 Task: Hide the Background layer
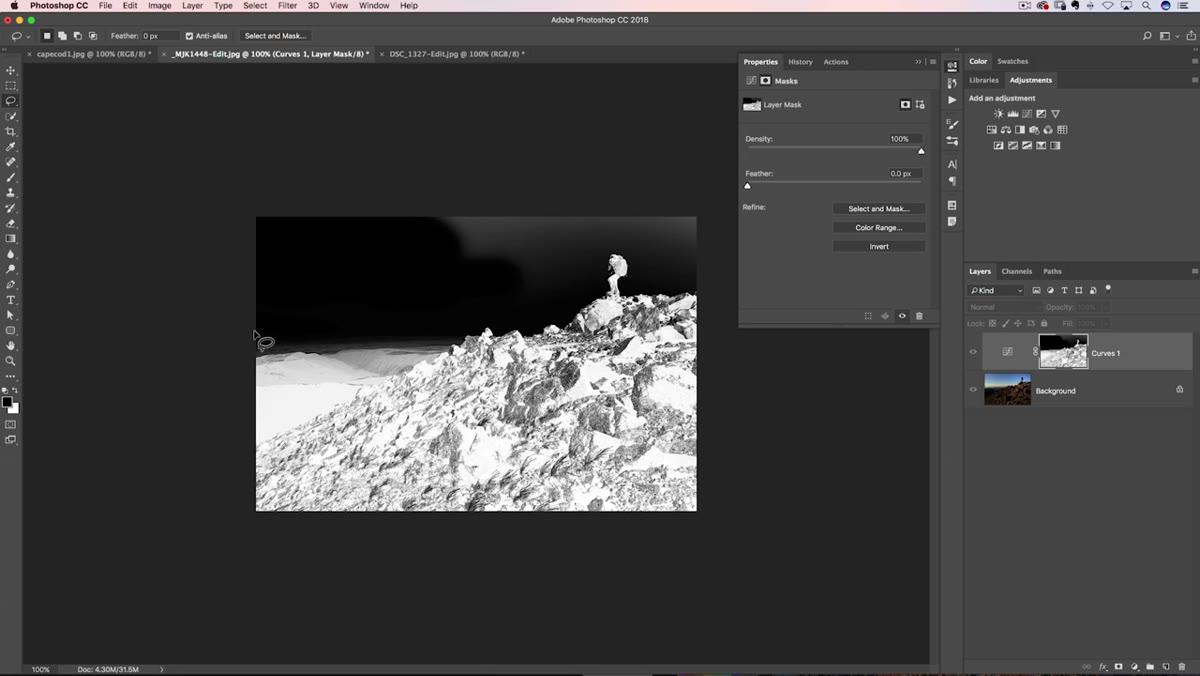click(973, 390)
